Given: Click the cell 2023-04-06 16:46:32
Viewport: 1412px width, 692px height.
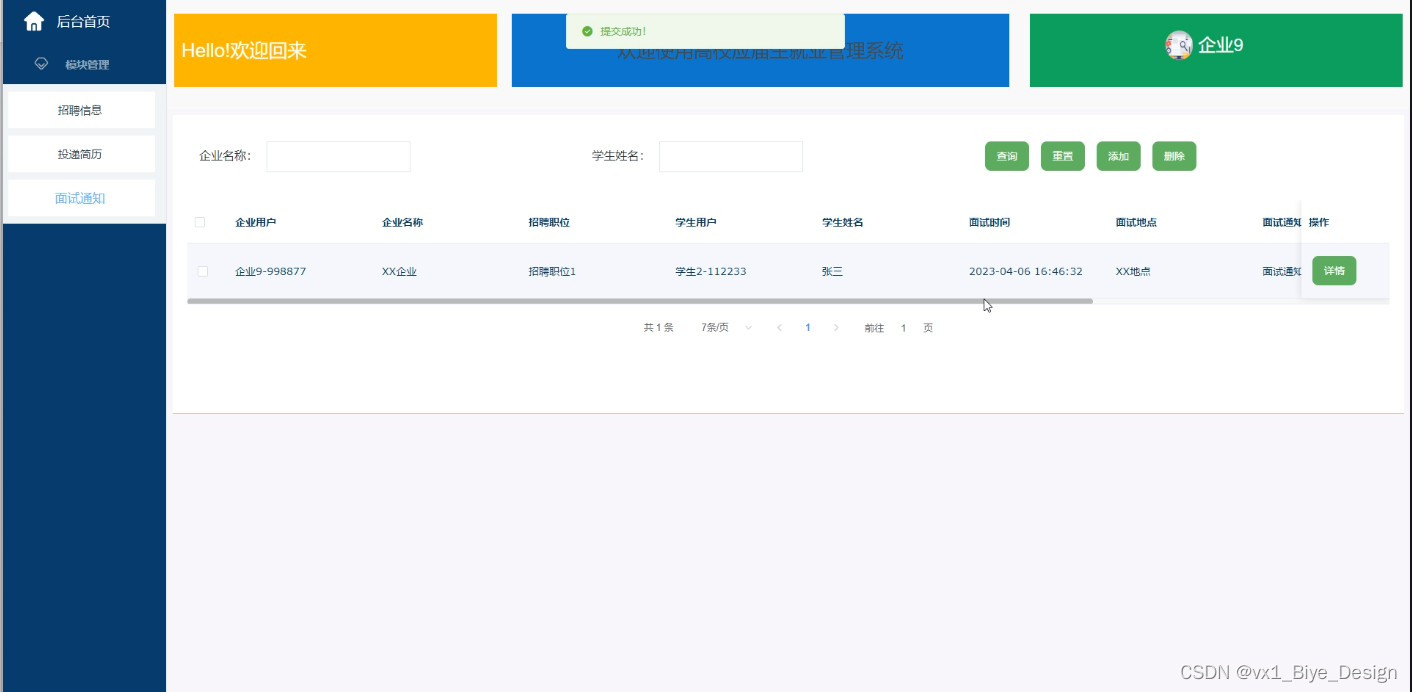Looking at the screenshot, I should 1026,271.
